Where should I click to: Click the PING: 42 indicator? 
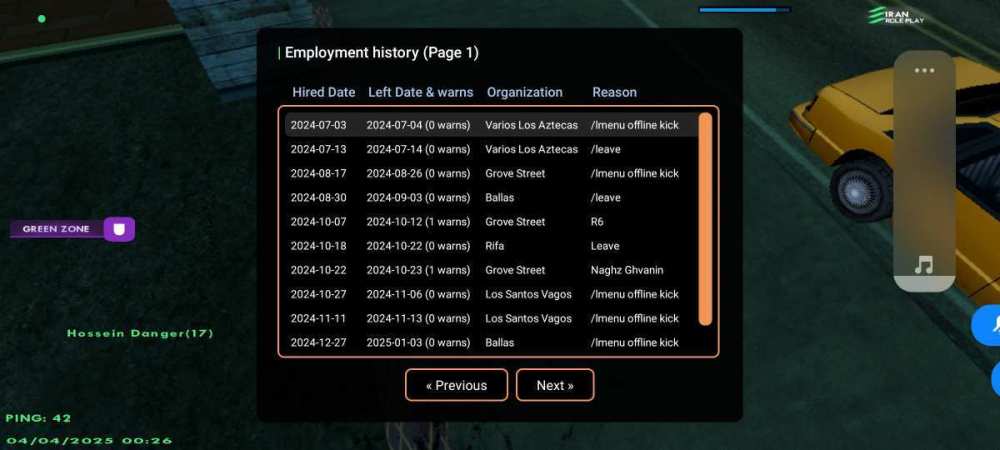pos(38,419)
